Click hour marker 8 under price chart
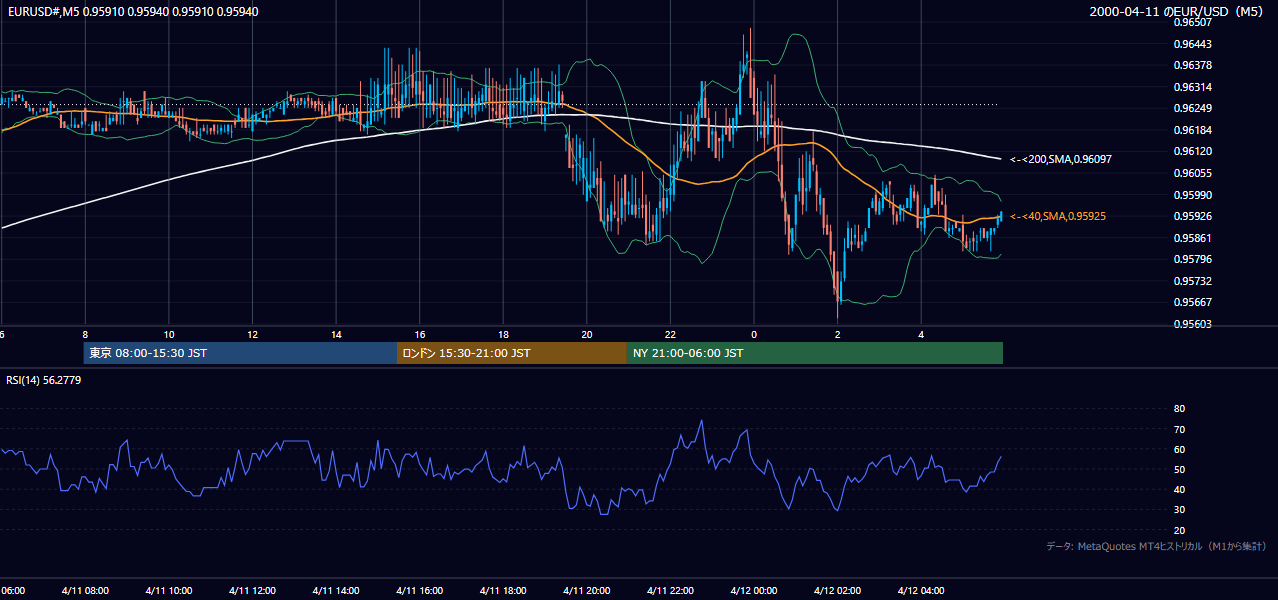 coord(85,335)
